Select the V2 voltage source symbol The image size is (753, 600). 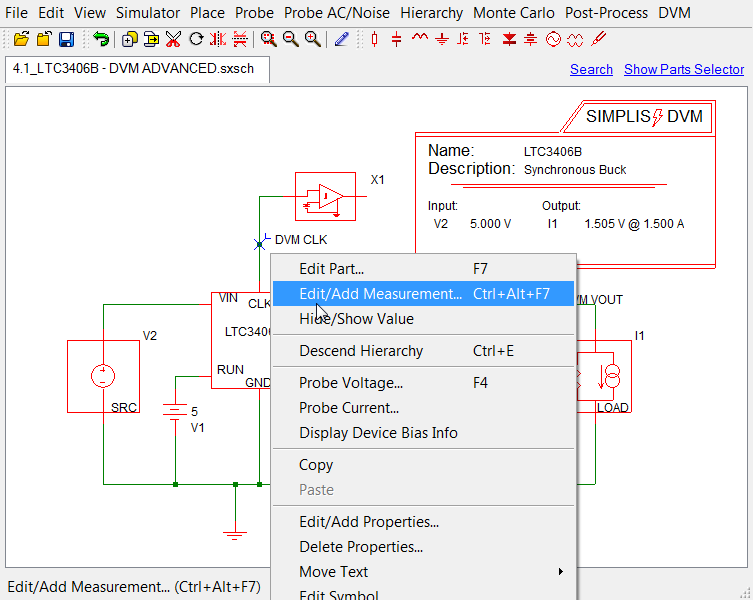(x=102, y=376)
